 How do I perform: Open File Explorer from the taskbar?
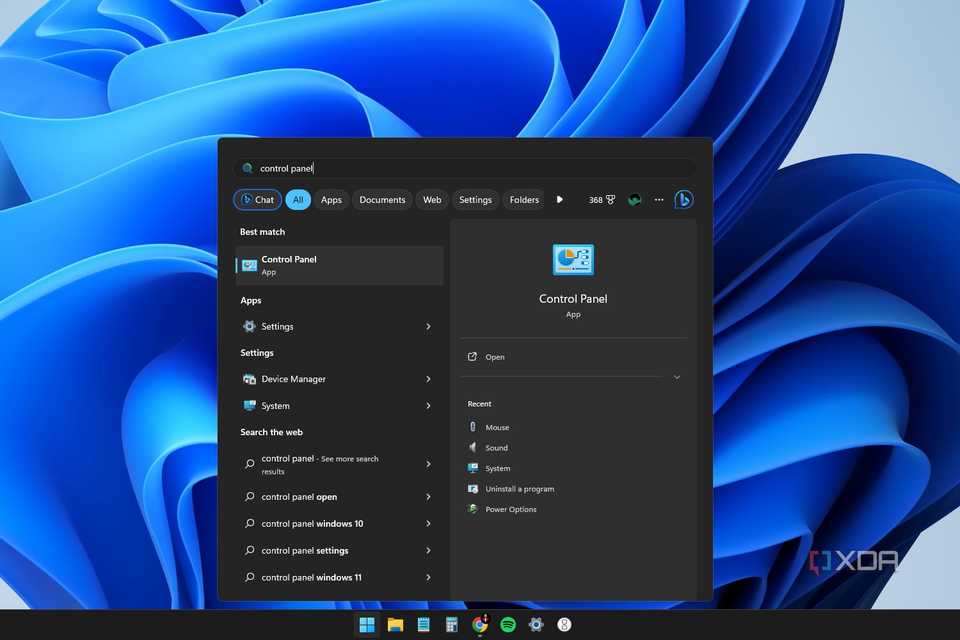coord(396,625)
